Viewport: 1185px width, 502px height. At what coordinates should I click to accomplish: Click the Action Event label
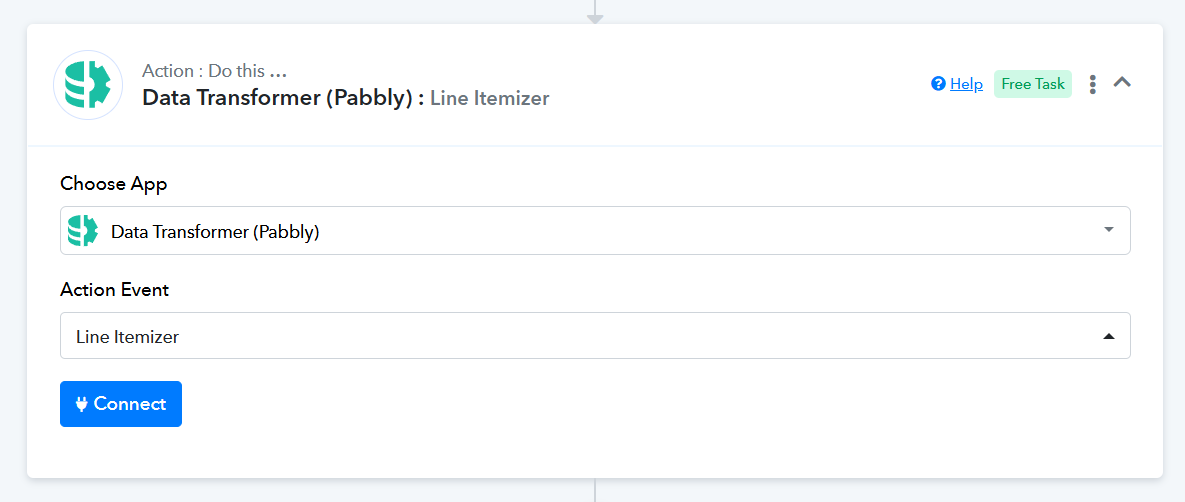(115, 290)
